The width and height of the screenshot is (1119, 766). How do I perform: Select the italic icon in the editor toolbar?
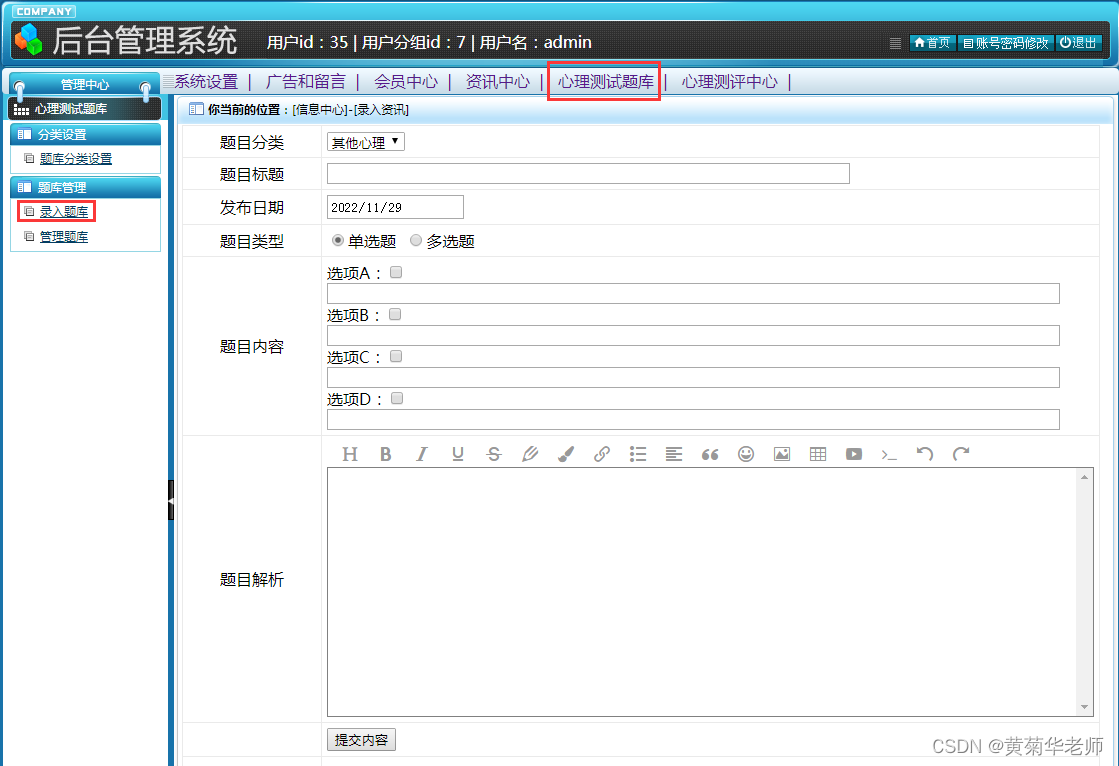(421, 454)
